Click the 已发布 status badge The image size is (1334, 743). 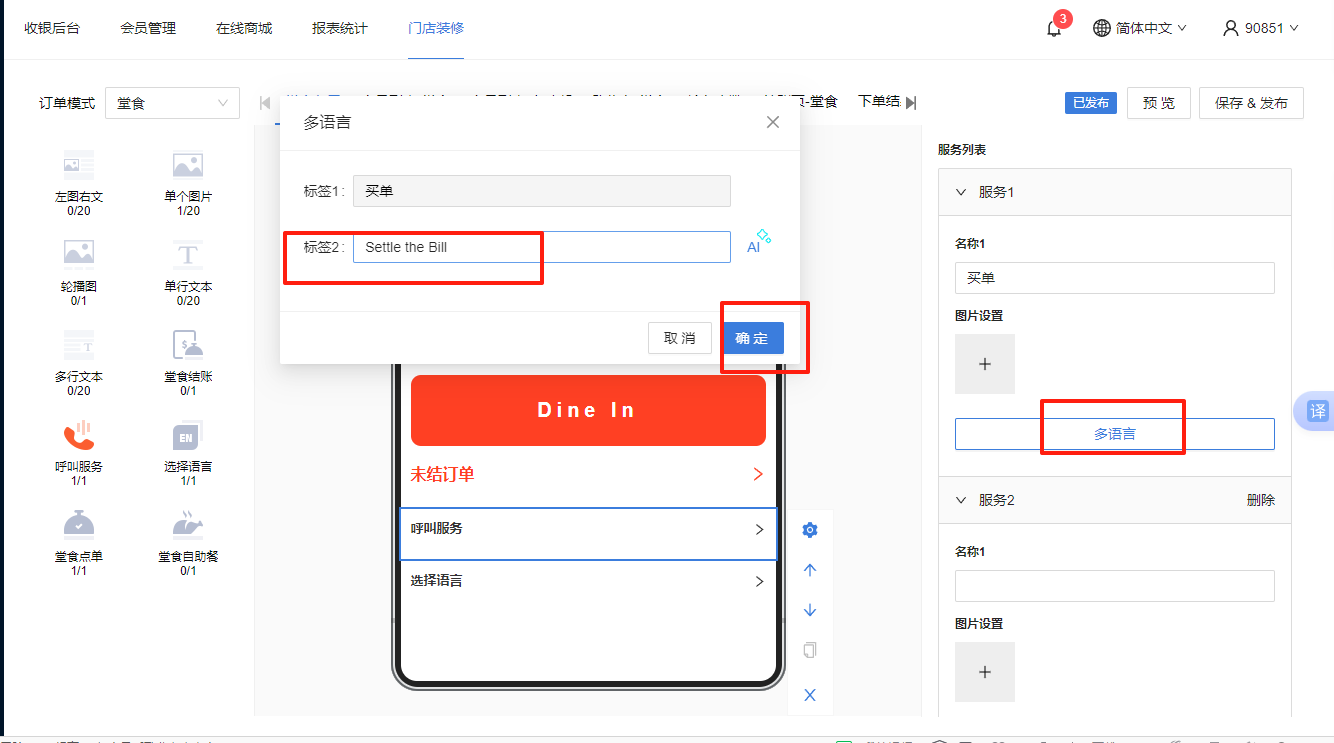coord(1090,103)
